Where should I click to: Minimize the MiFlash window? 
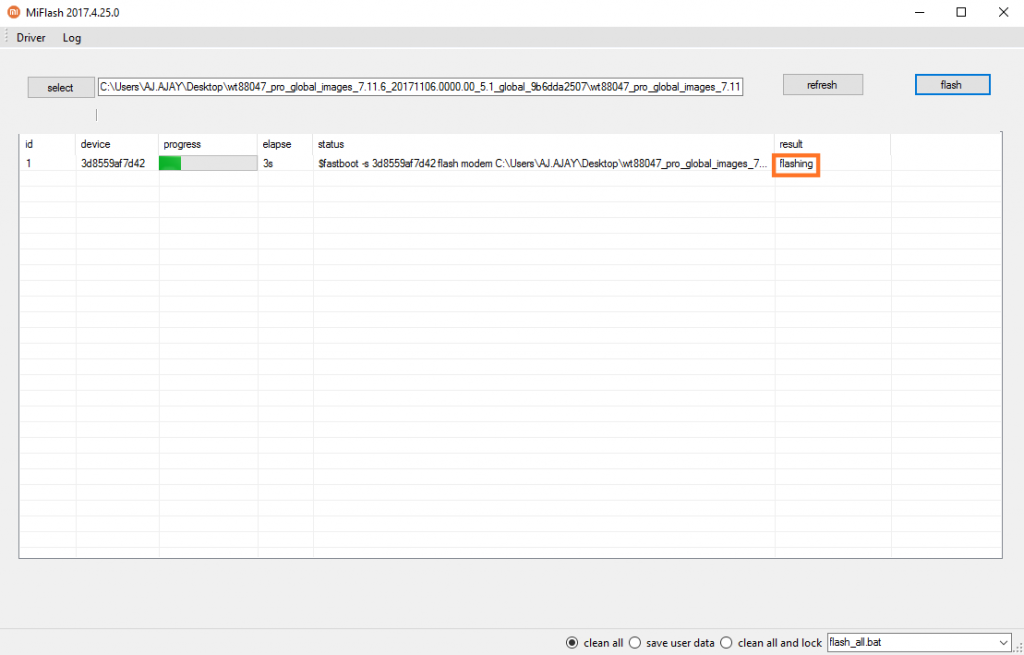pyautogui.click(x=920, y=12)
